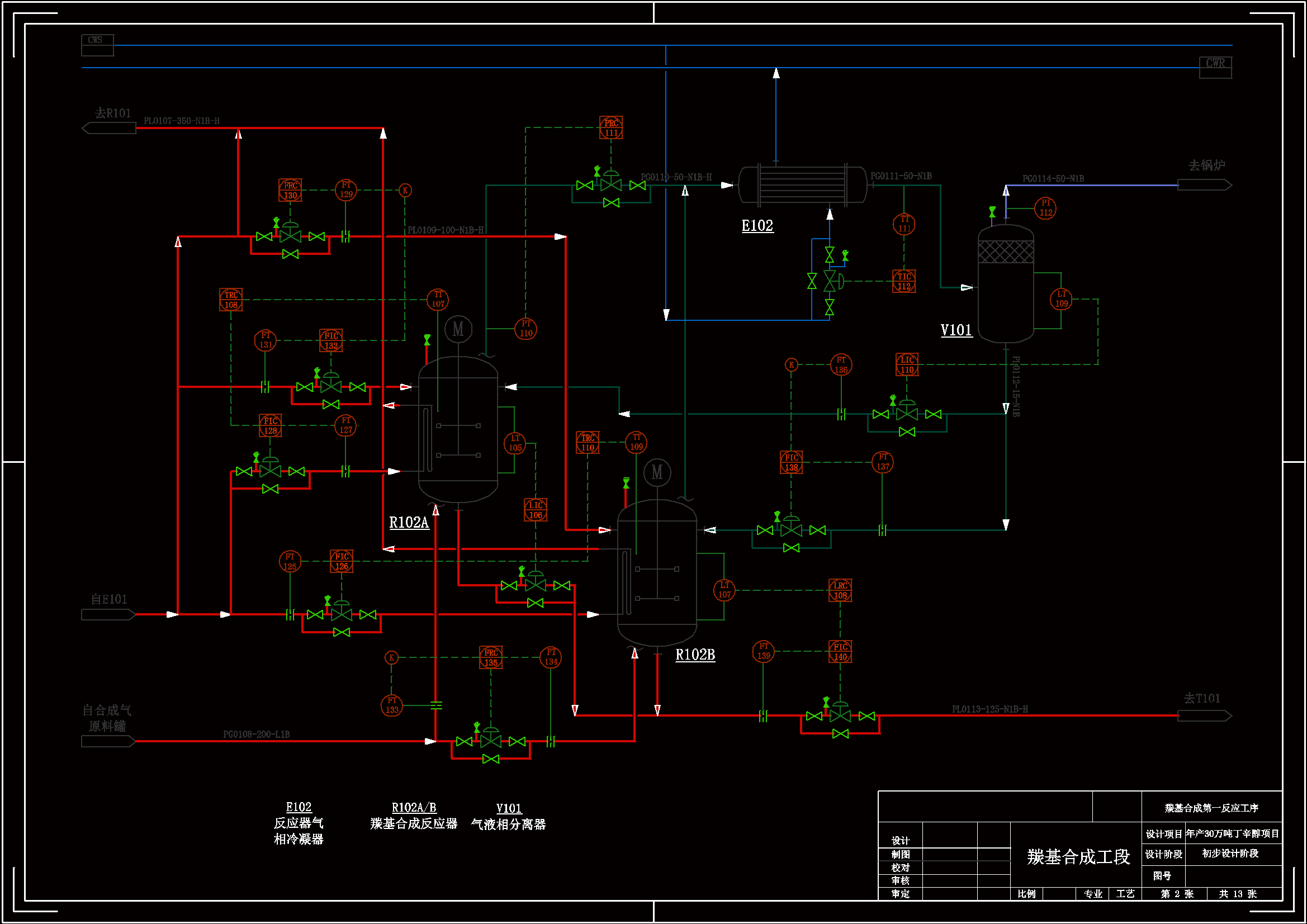Select the PL0113-125-N1B-H pipeline label
The image size is (1307, 924).
point(990,709)
